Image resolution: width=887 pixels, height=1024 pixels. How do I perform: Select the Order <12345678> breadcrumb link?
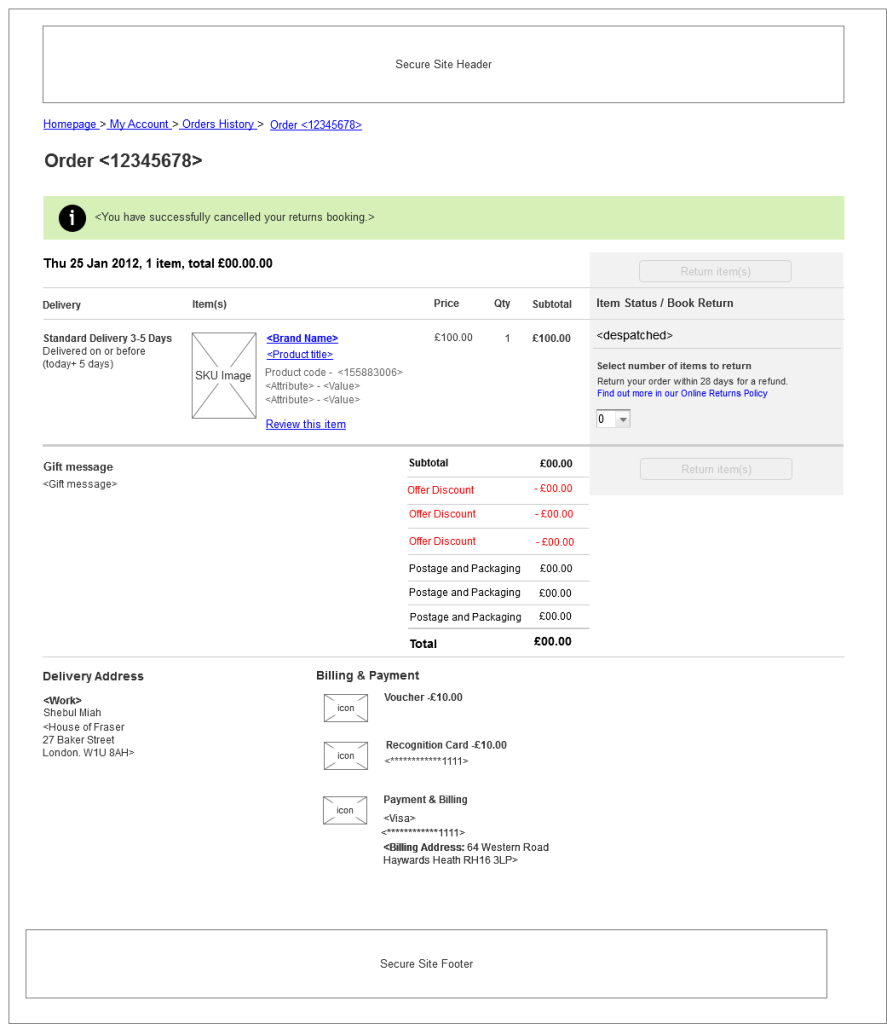click(315, 124)
